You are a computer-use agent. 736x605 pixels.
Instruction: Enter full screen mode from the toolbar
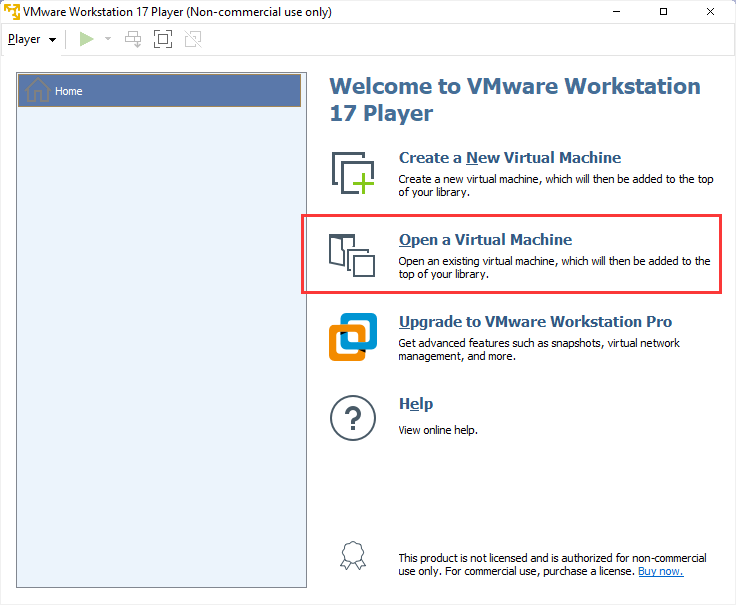[x=163, y=39]
